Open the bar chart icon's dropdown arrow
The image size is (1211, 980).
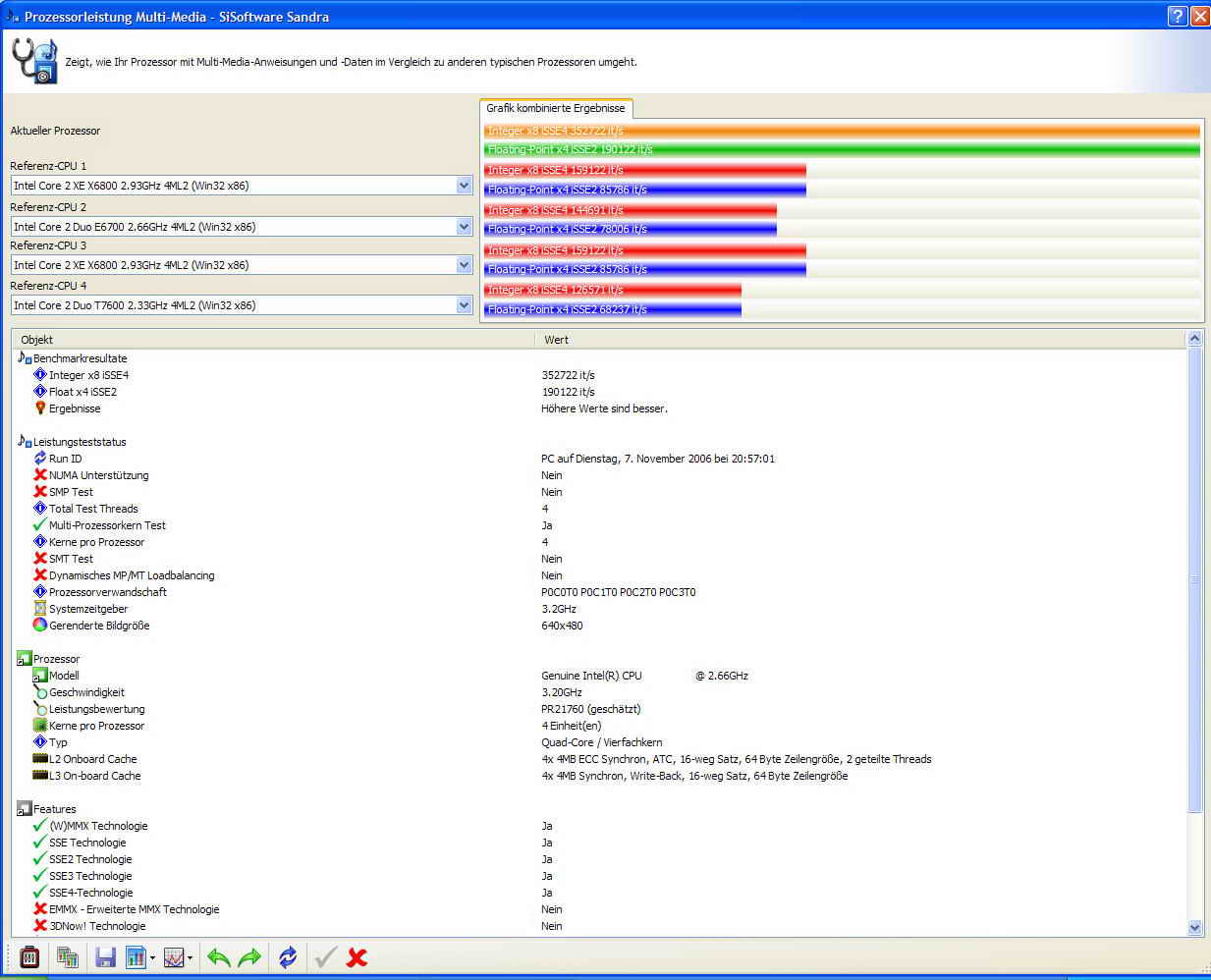pyautogui.click(x=152, y=957)
